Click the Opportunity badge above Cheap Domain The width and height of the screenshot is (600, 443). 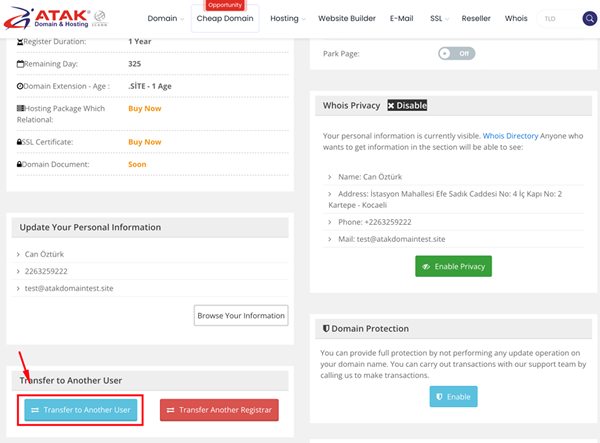(225, 5)
